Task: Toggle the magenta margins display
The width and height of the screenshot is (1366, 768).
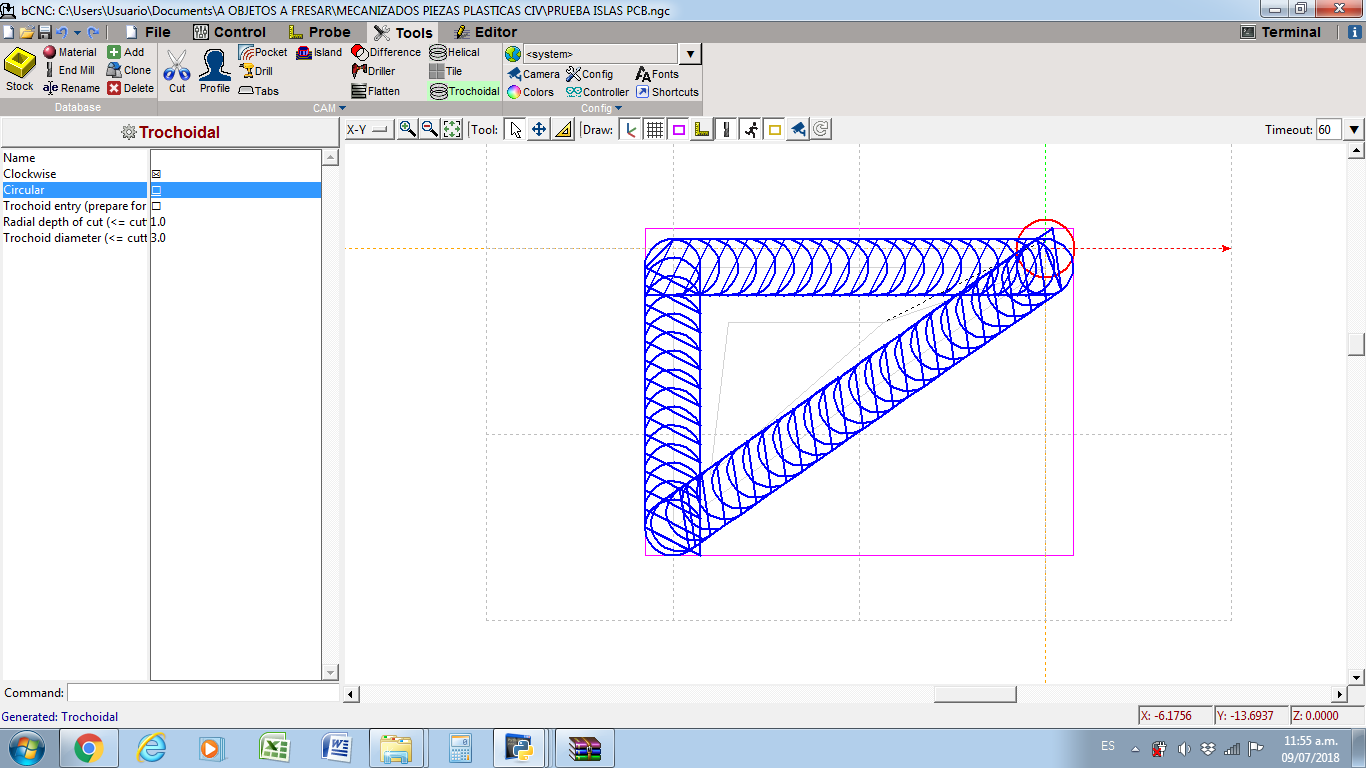Action: (679, 129)
